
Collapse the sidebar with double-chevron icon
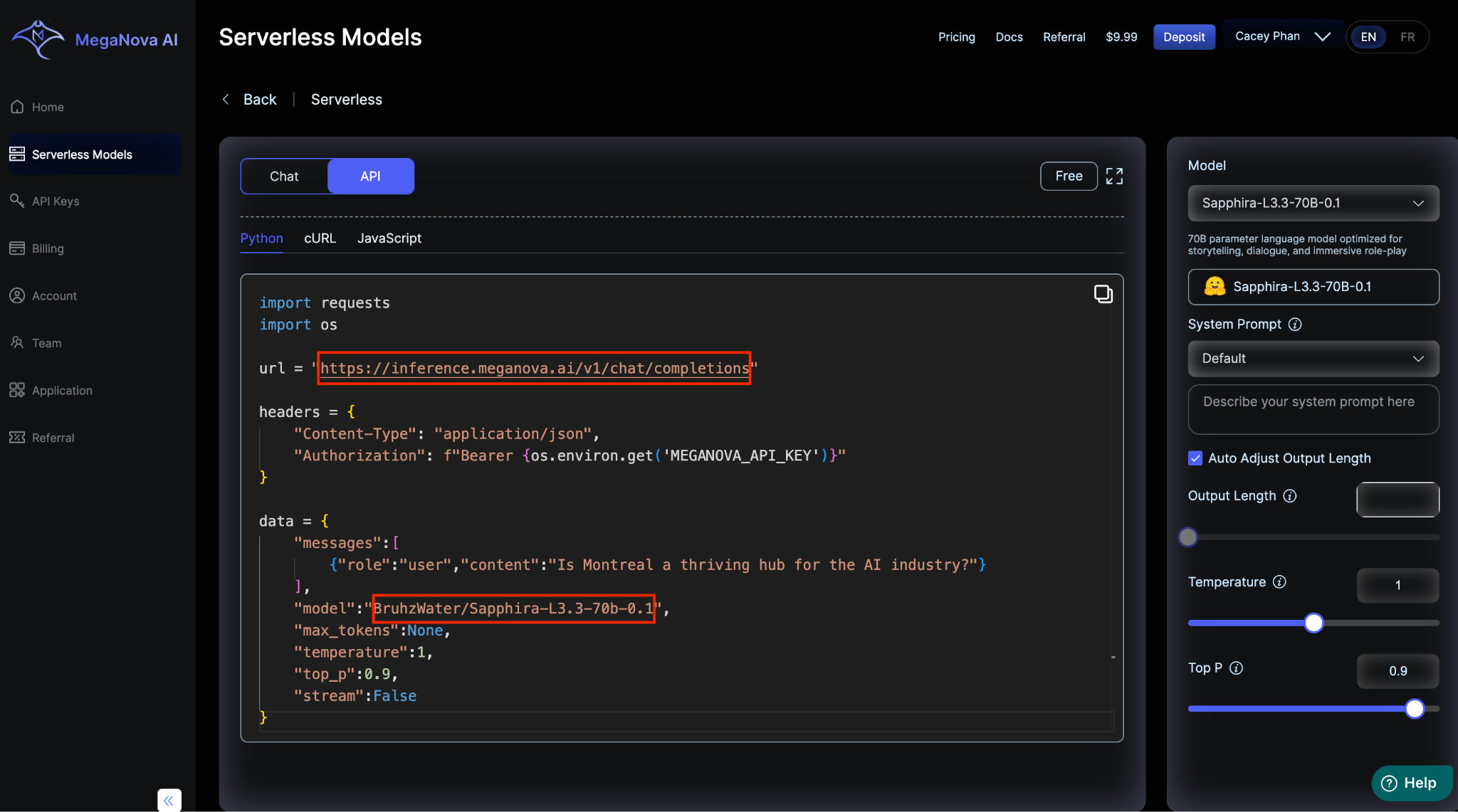[169, 800]
